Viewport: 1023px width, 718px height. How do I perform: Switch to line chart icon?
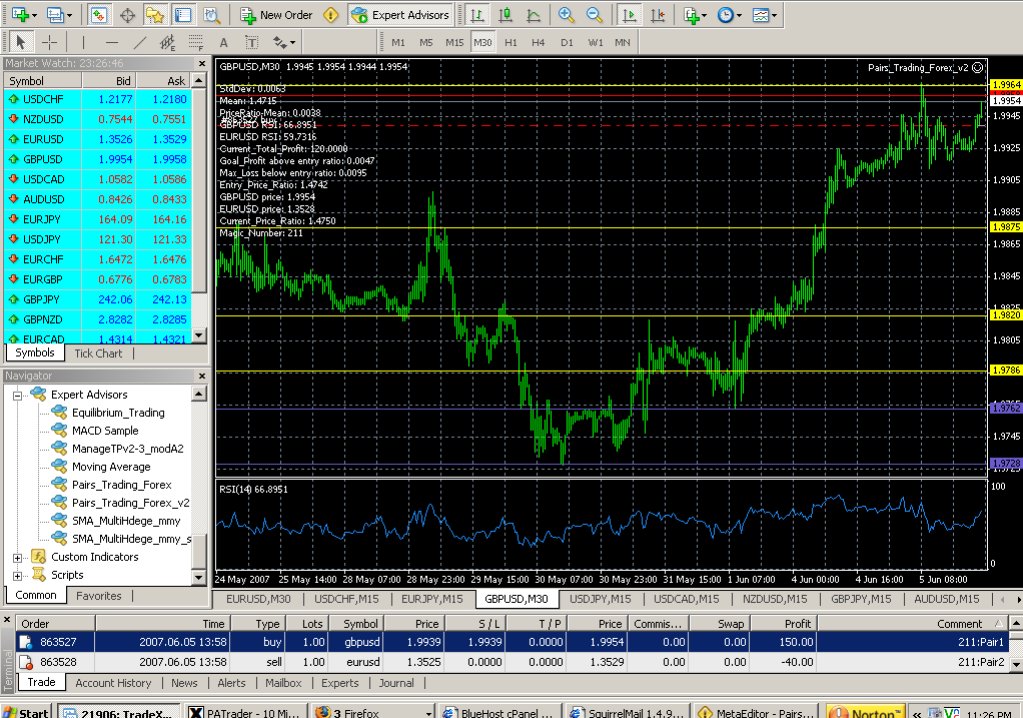534,14
